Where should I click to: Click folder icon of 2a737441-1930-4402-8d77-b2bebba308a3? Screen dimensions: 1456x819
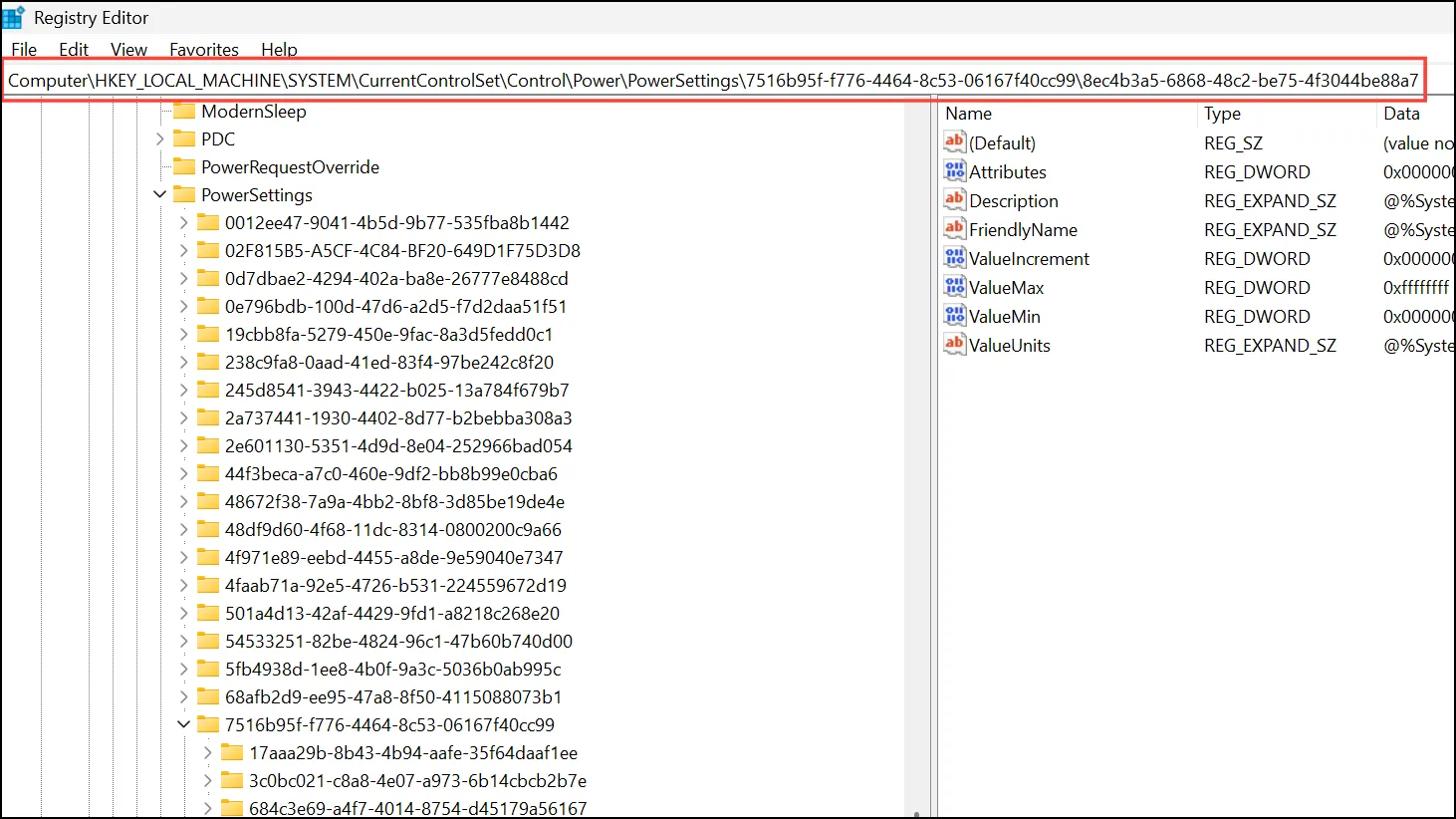click(x=208, y=417)
